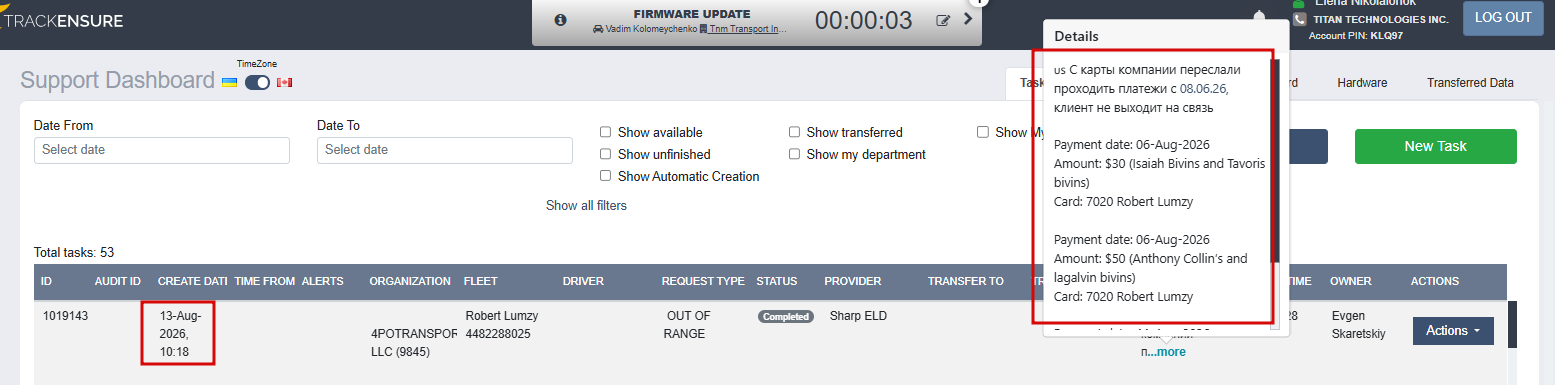Click the phone icon next to Titan Technologies
This screenshot has height=385, width=1555.
tap(1299, 19)
